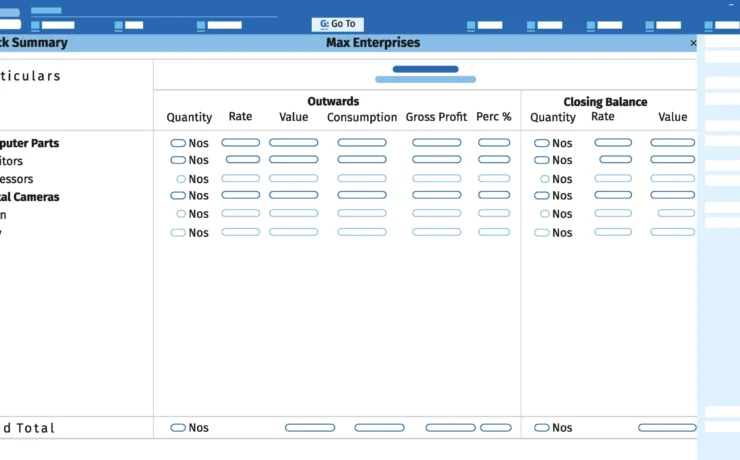Viewport: 740px width, 460px height.
Task: Click the Closing Balance group heading
Action: 605,102
